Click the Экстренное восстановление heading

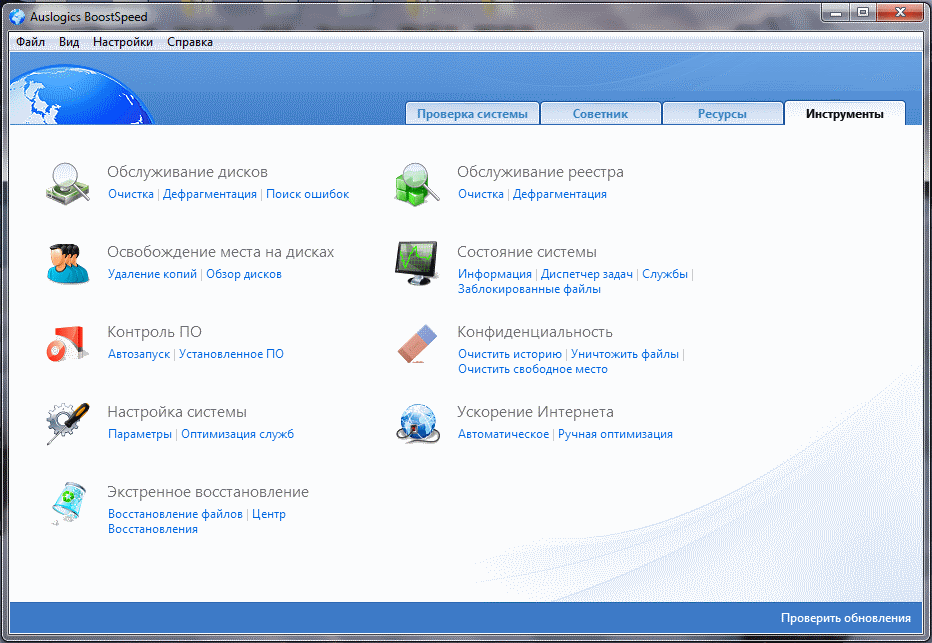[208, 492]
